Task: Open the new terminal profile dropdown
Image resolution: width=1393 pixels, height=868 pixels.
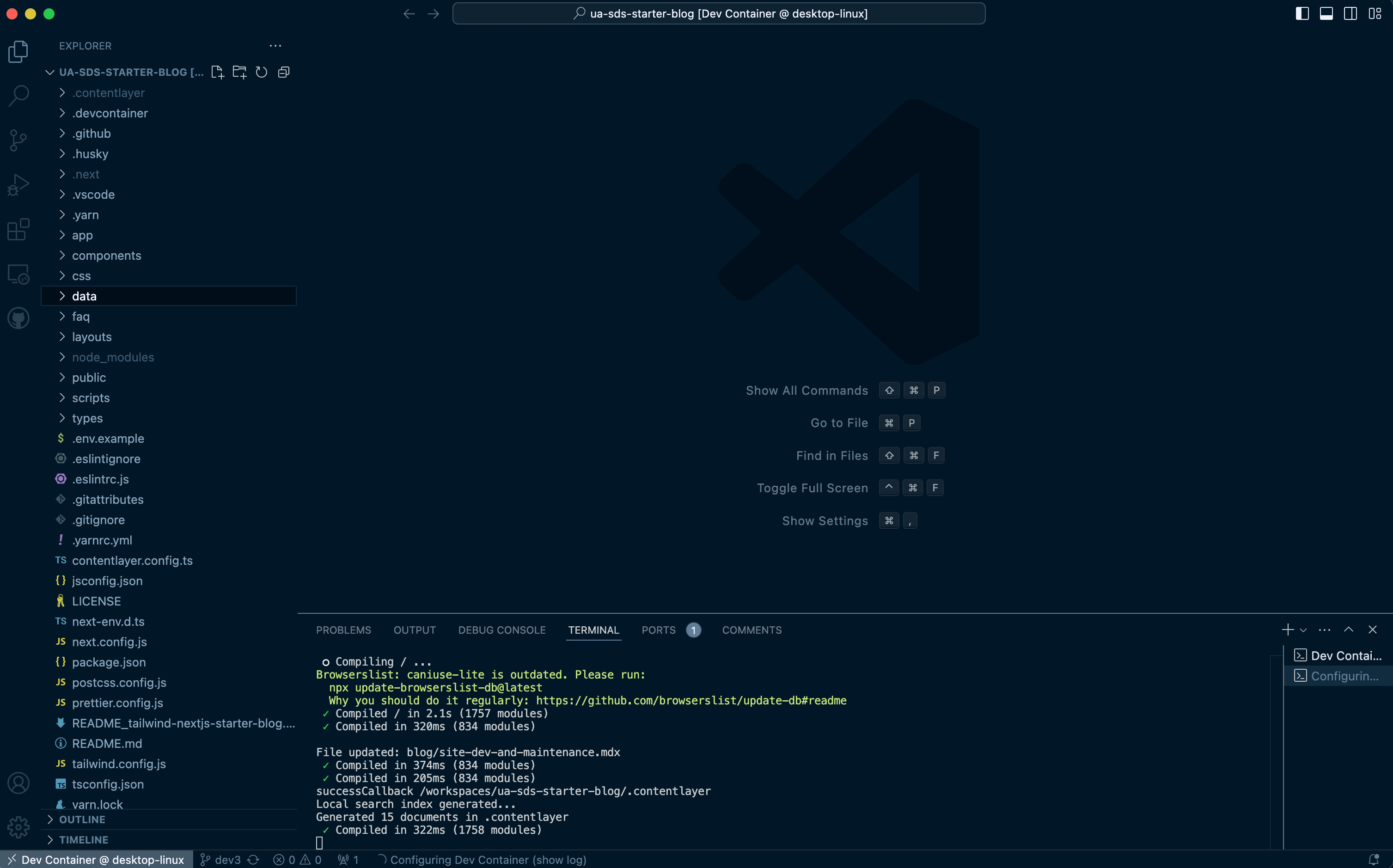Action: pyautogui.click(x=1303, y=630)
